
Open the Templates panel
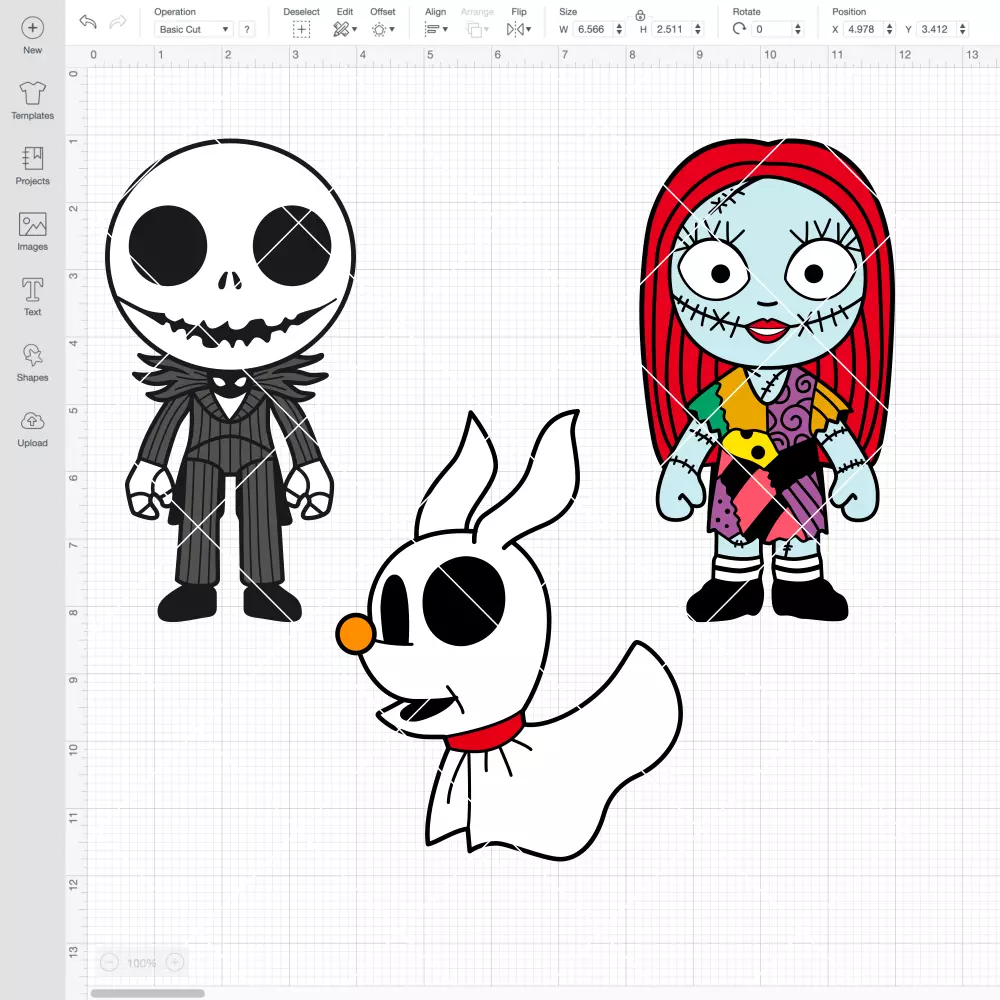point(33,101)
